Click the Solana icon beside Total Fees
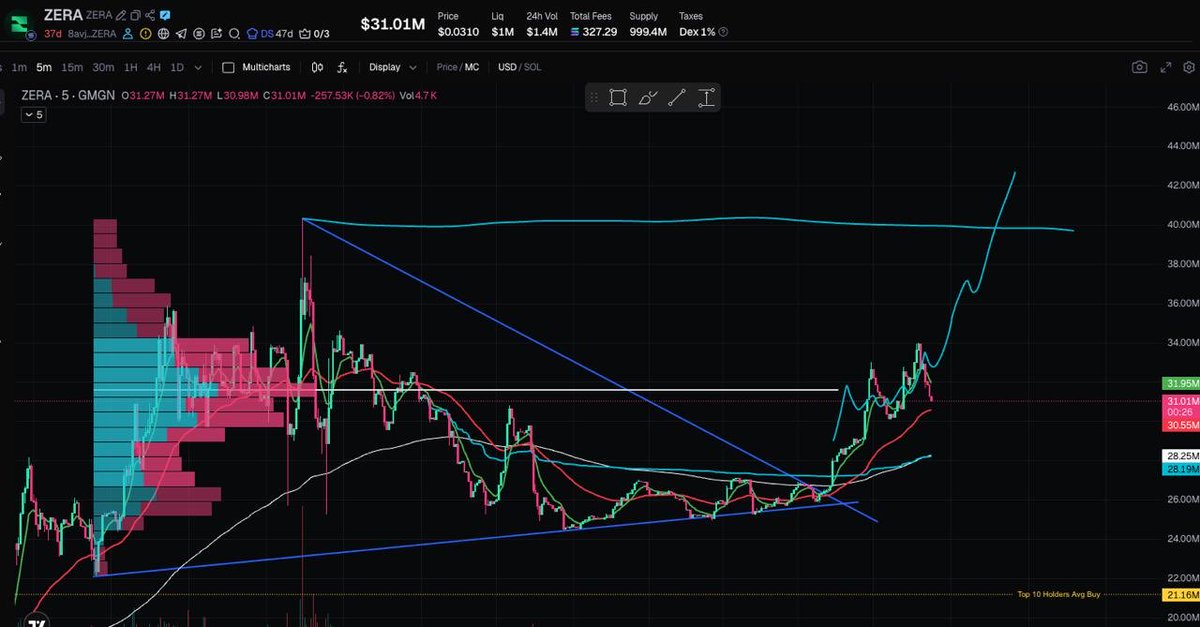1200x627 pixels. coord(575,32)
